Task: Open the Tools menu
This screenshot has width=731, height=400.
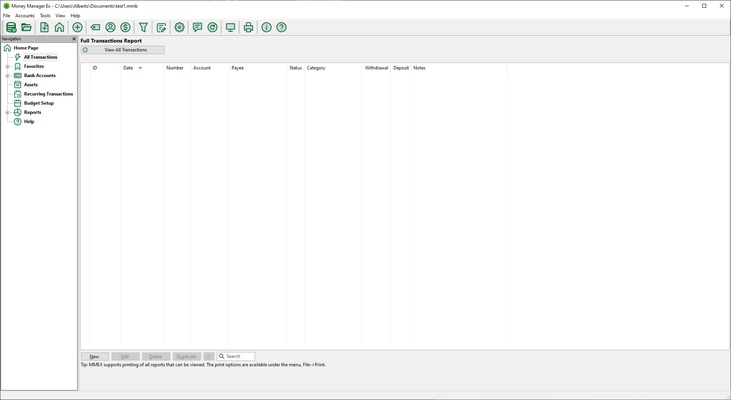Action: (x=45, y=15)
